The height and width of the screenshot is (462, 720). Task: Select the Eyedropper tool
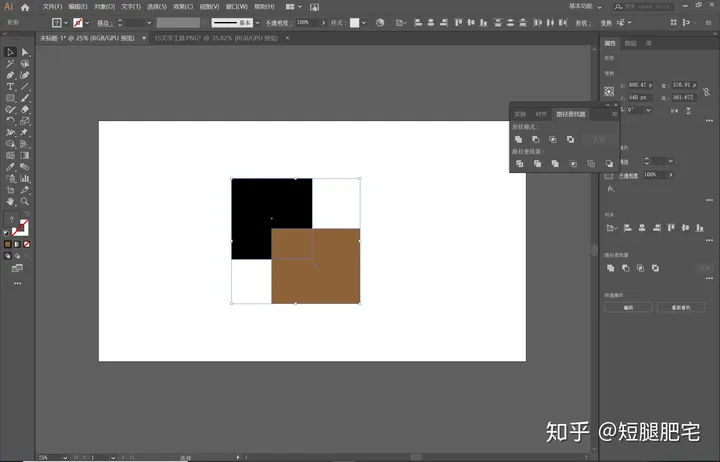(x=10, y=167)
